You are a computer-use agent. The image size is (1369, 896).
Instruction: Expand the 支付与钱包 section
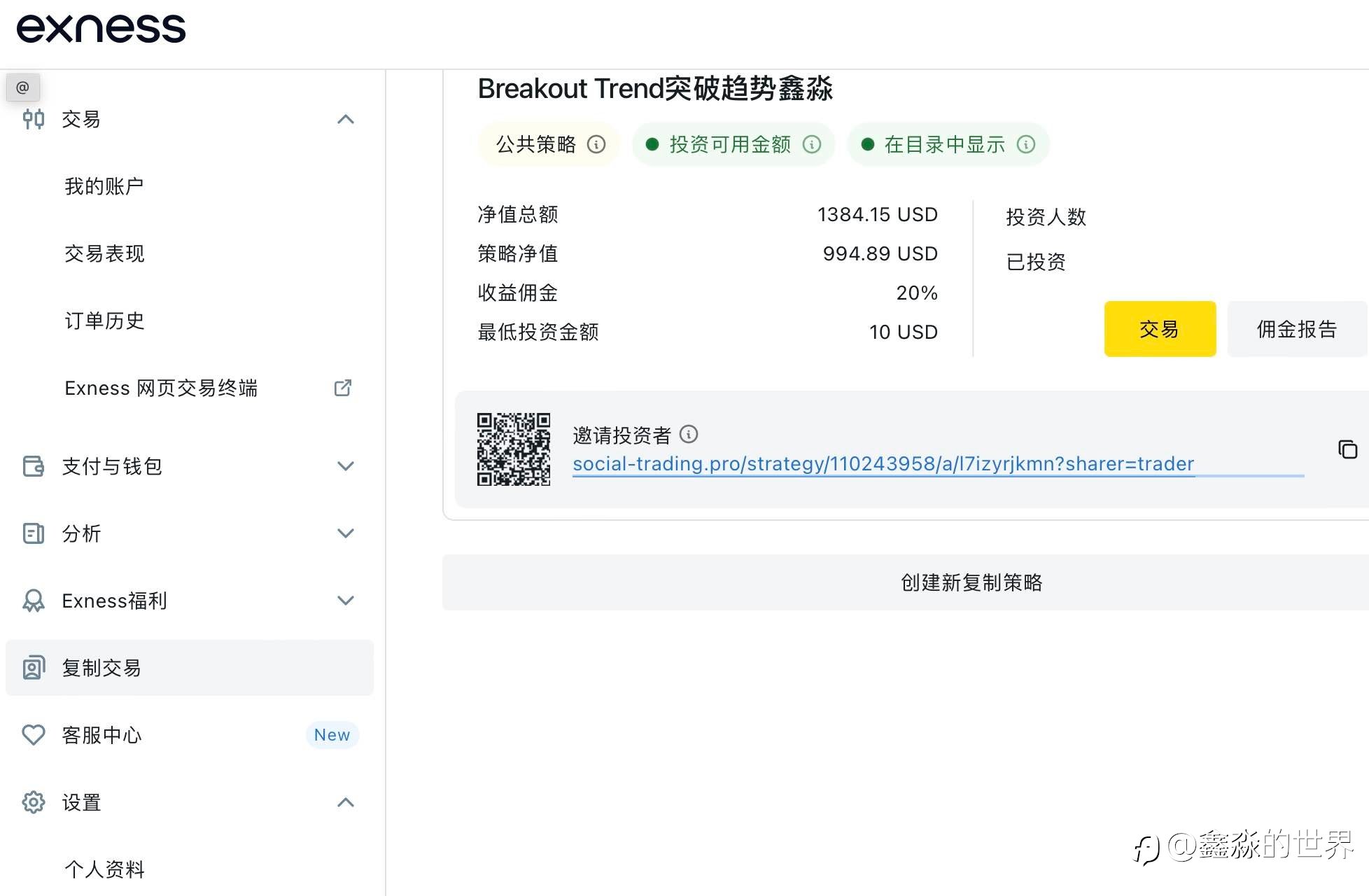click(346, 466)
